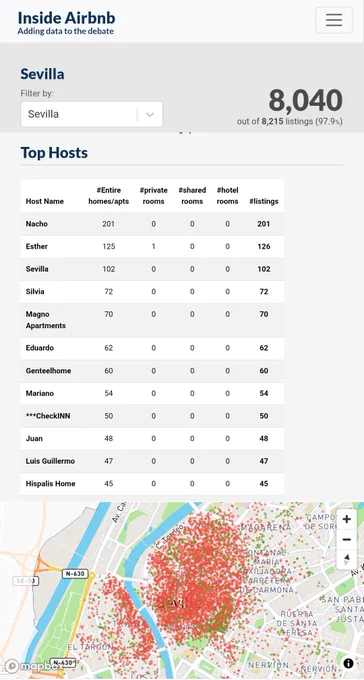Click the N-630 road marker on map

coord(75,574)
